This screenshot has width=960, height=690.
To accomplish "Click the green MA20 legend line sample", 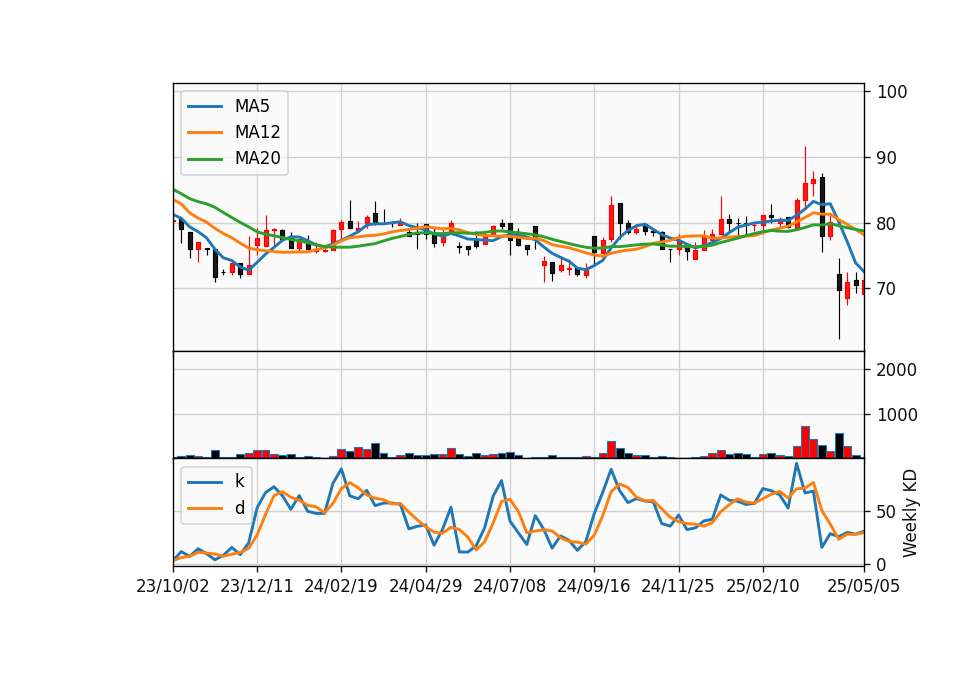I will (205, 159).
